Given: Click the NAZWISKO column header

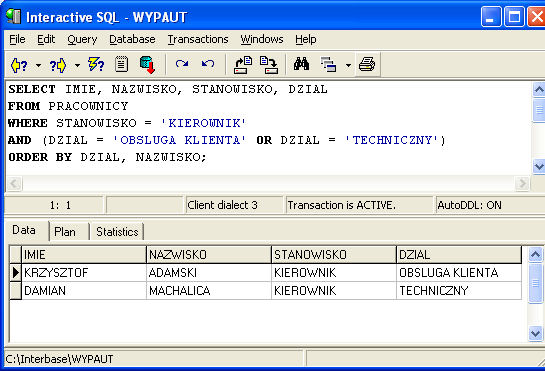Looking at the screenshot, I should pos(209,255).
